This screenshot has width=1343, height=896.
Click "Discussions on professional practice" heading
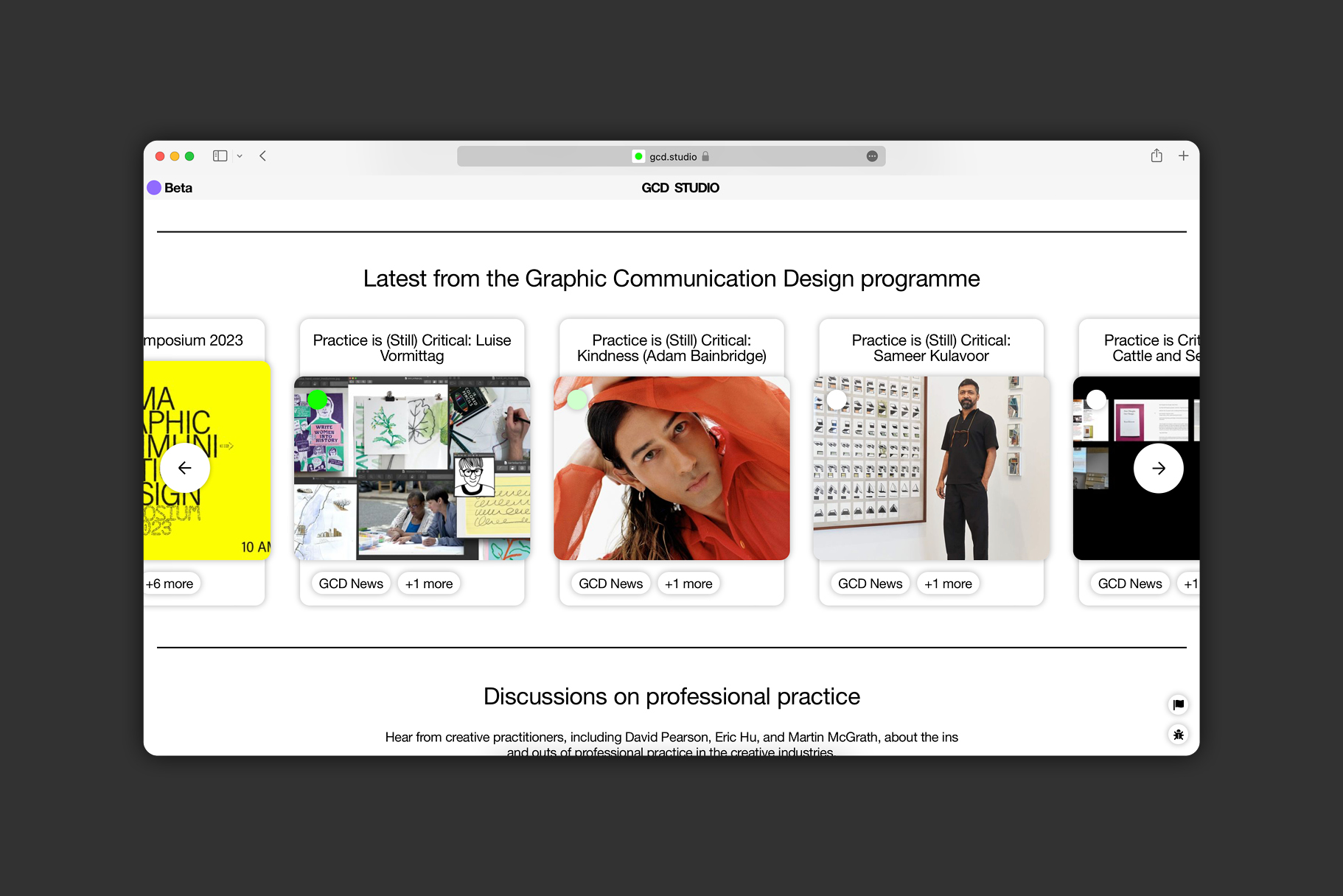[x=671, y=696]
